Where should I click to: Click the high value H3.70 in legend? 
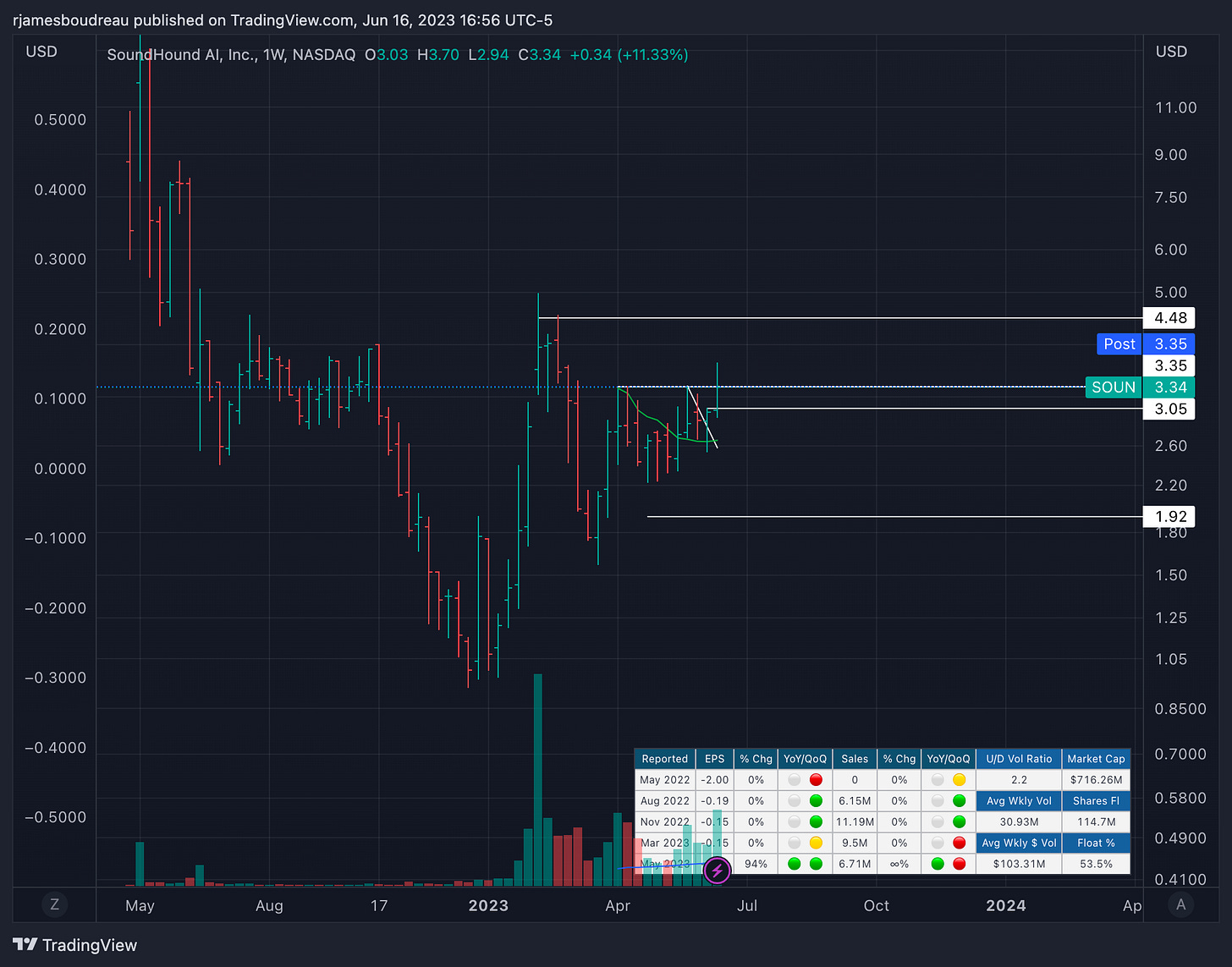tap(438, 55)
